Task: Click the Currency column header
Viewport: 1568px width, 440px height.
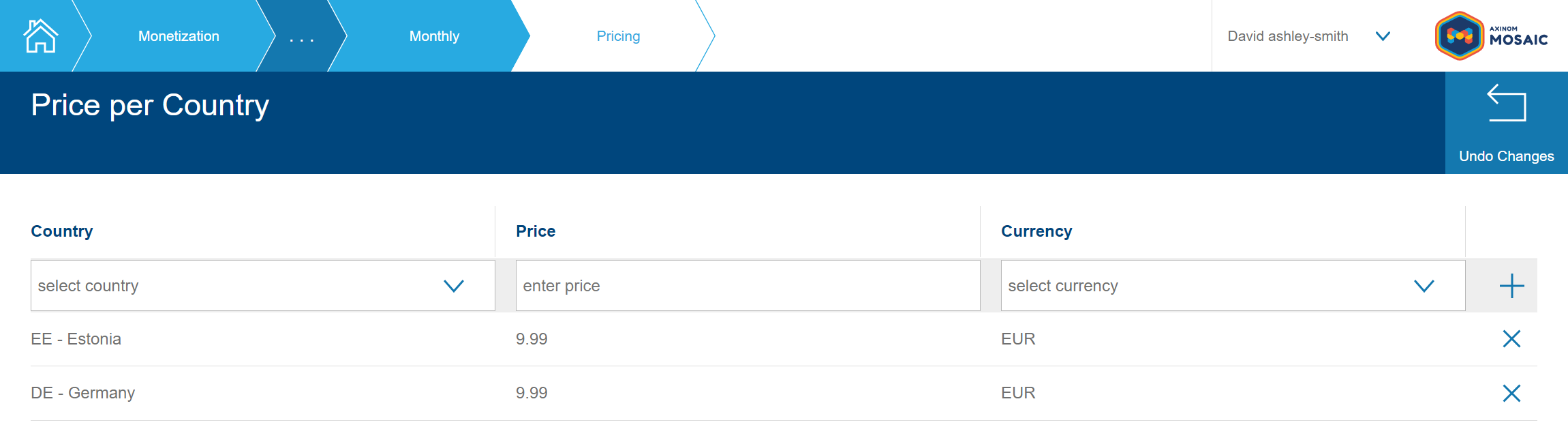Action: tap(1036, 231)
